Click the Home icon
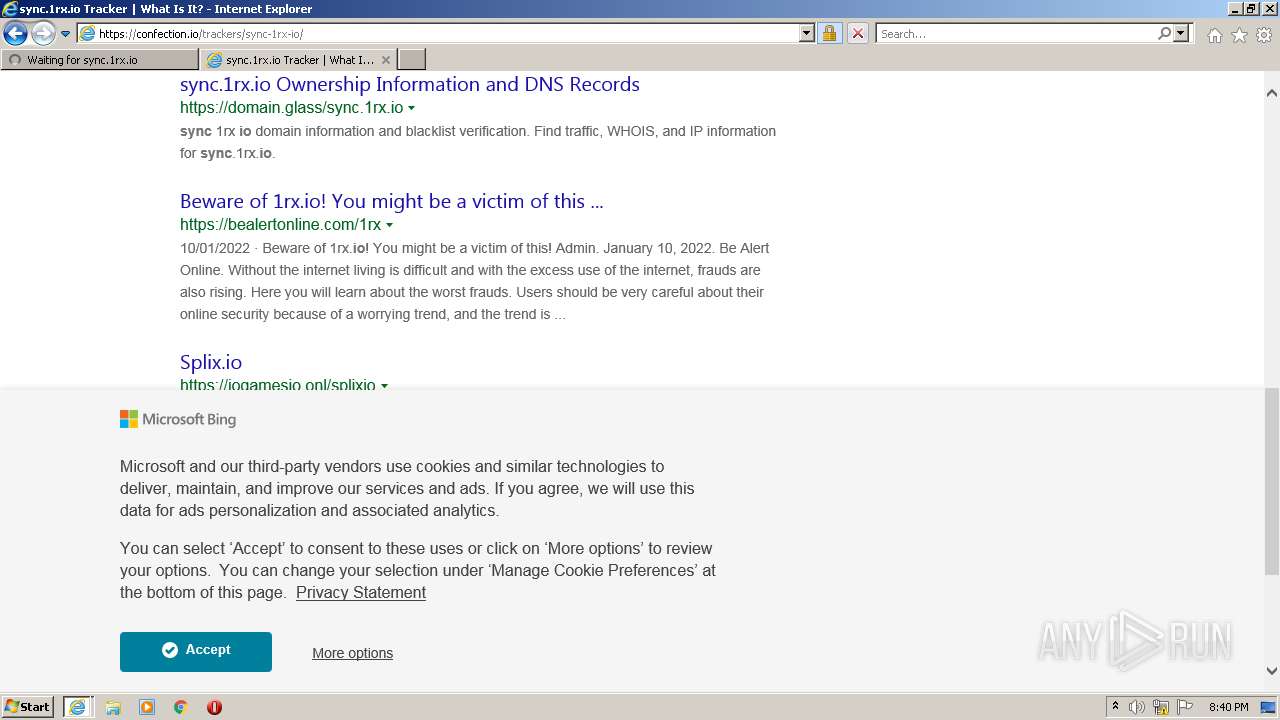The image size is (1280, 720). point(1214,35)
